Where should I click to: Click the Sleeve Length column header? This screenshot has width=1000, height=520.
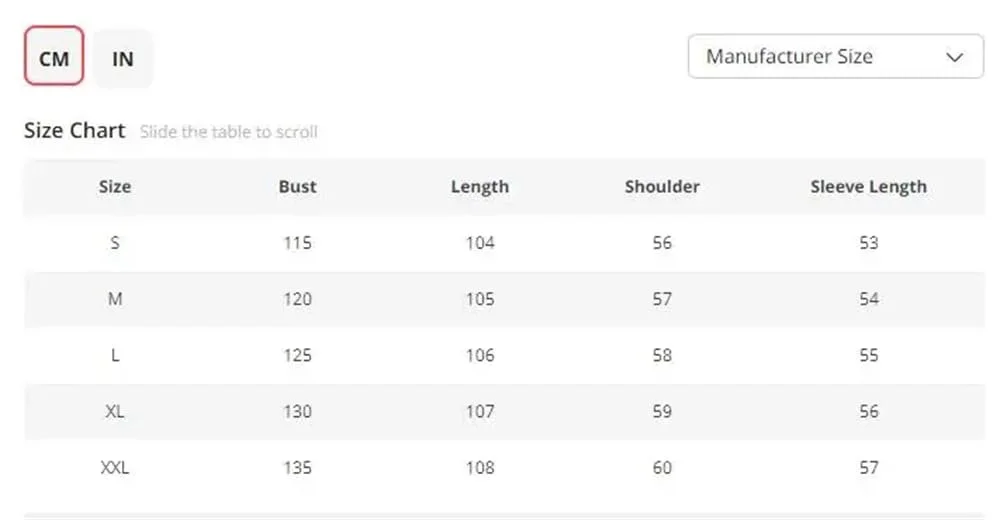868,187
